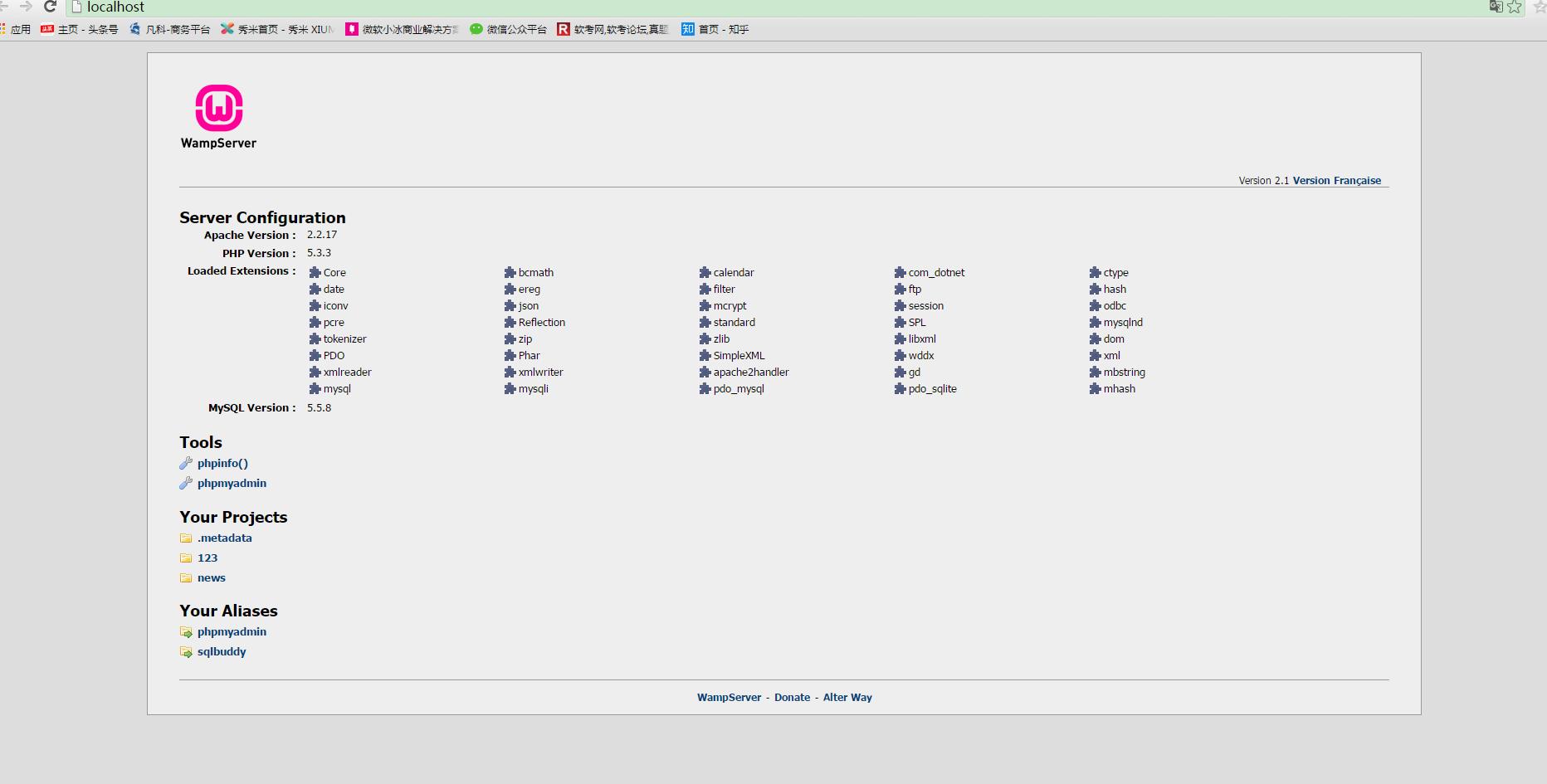
Task: Click the folder icon beside .metadata
Action: (186, 538)
